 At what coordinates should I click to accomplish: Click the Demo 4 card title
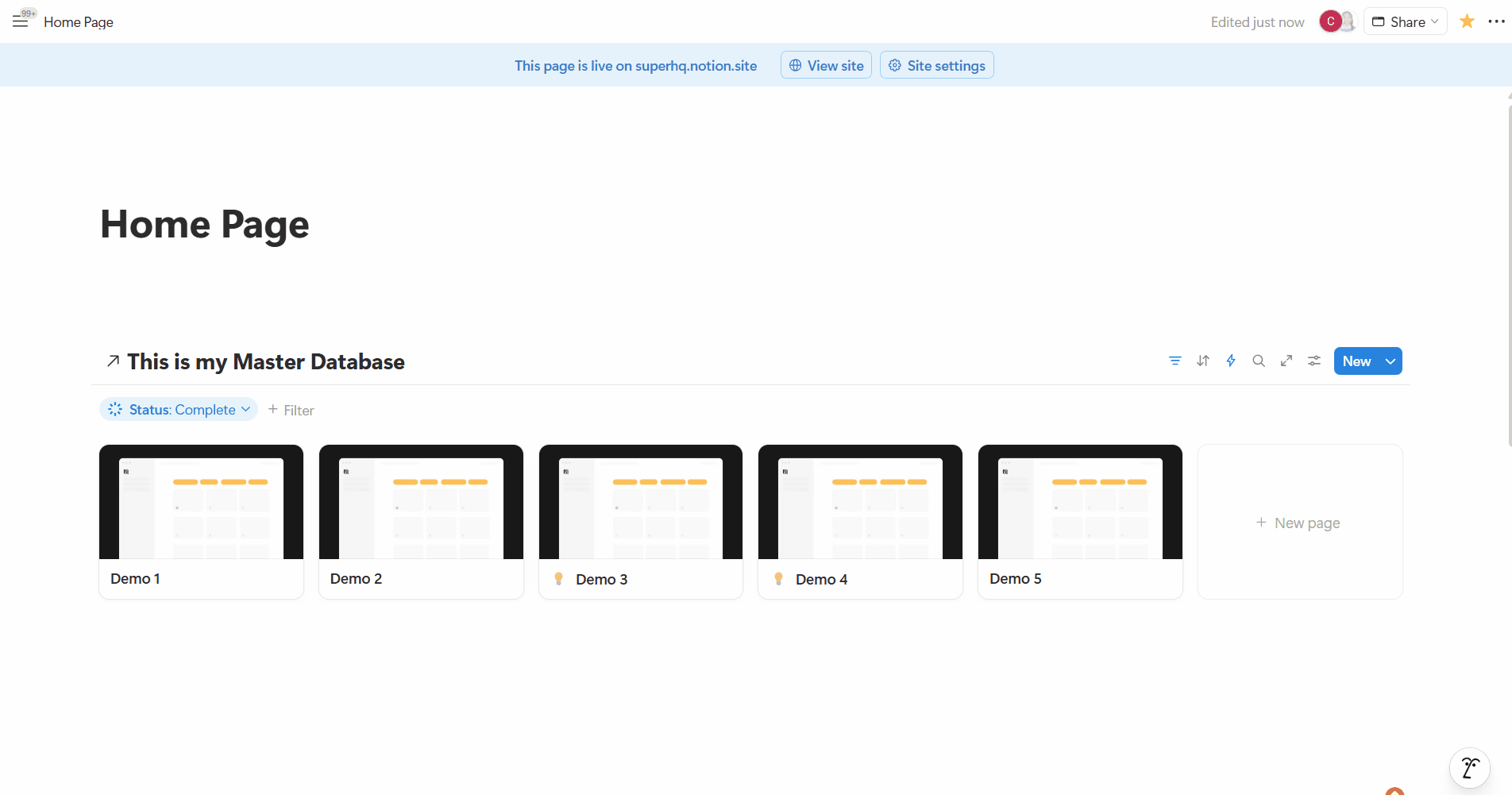pyautogui.click(x=821, y=579)
